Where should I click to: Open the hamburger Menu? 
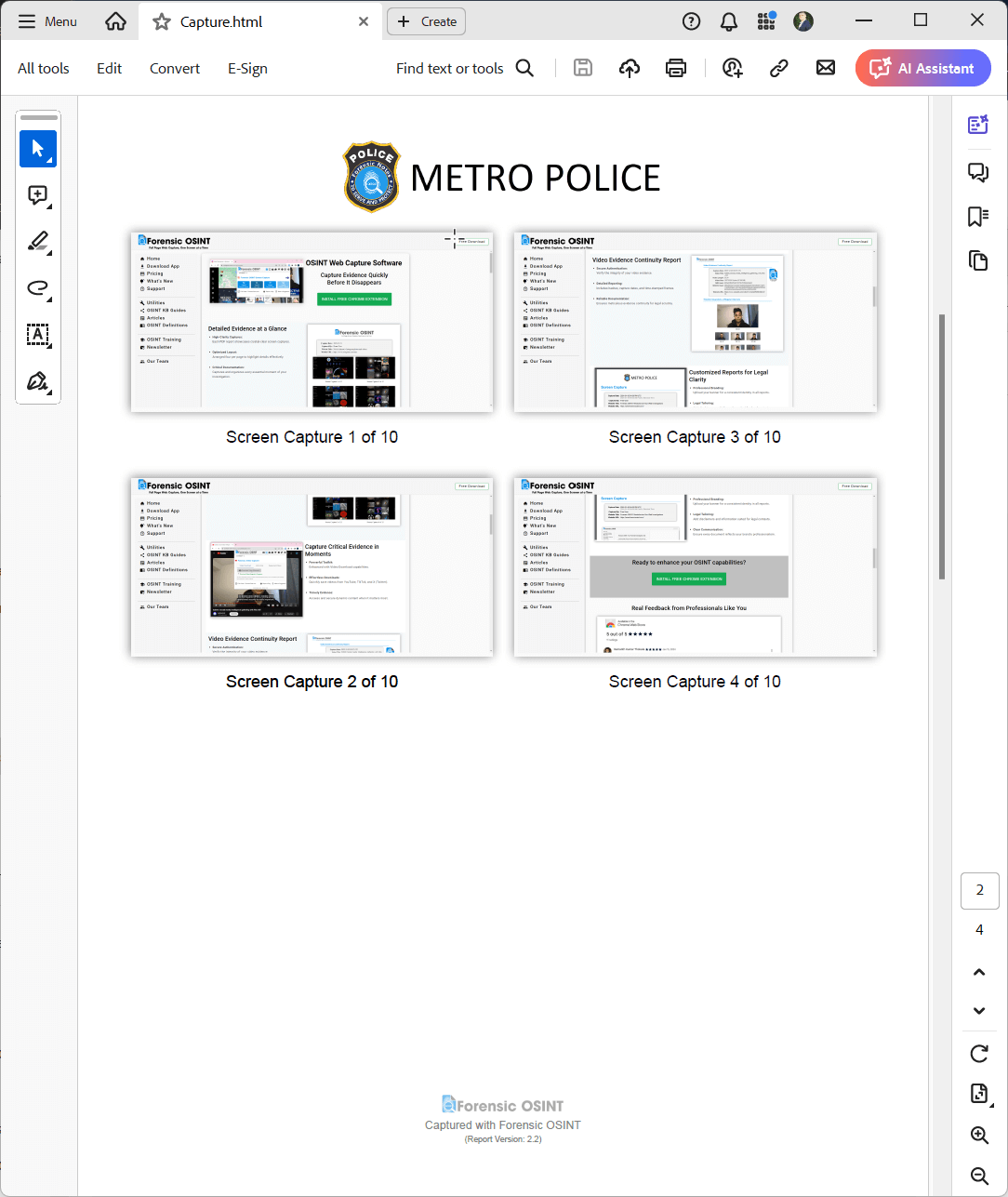[47, 21]
